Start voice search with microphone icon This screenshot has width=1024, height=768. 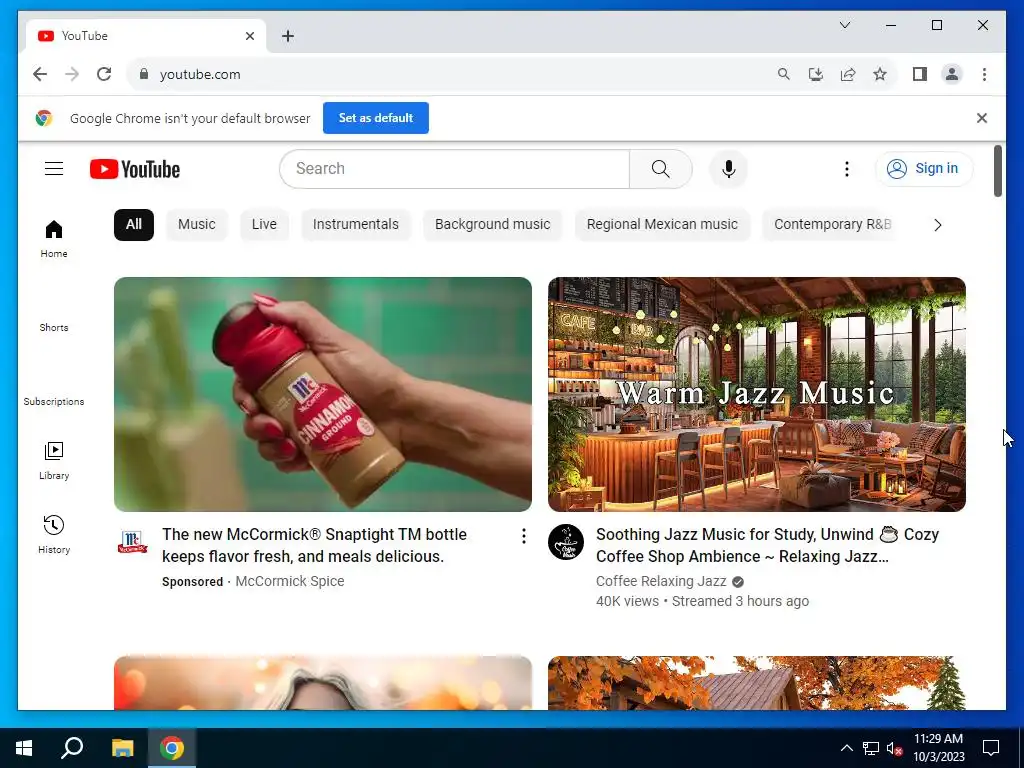[x=729, y=168]
